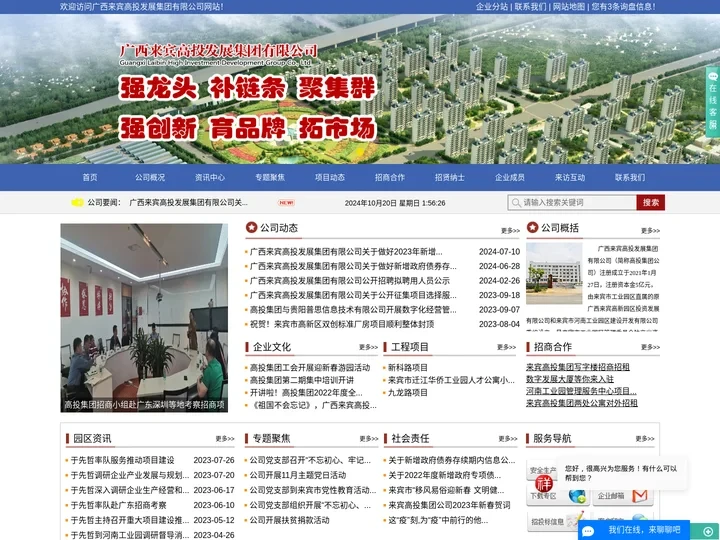Click the red 搜索 button

click(x=651, y=202)
